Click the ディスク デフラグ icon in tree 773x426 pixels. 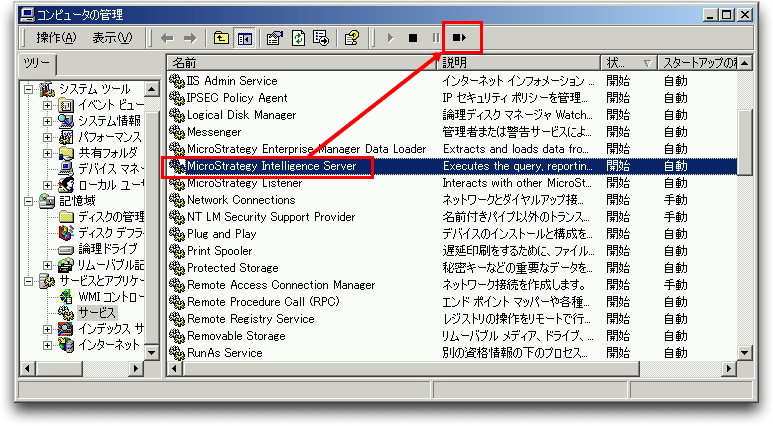pyautogui.click(x=66, y=232)
